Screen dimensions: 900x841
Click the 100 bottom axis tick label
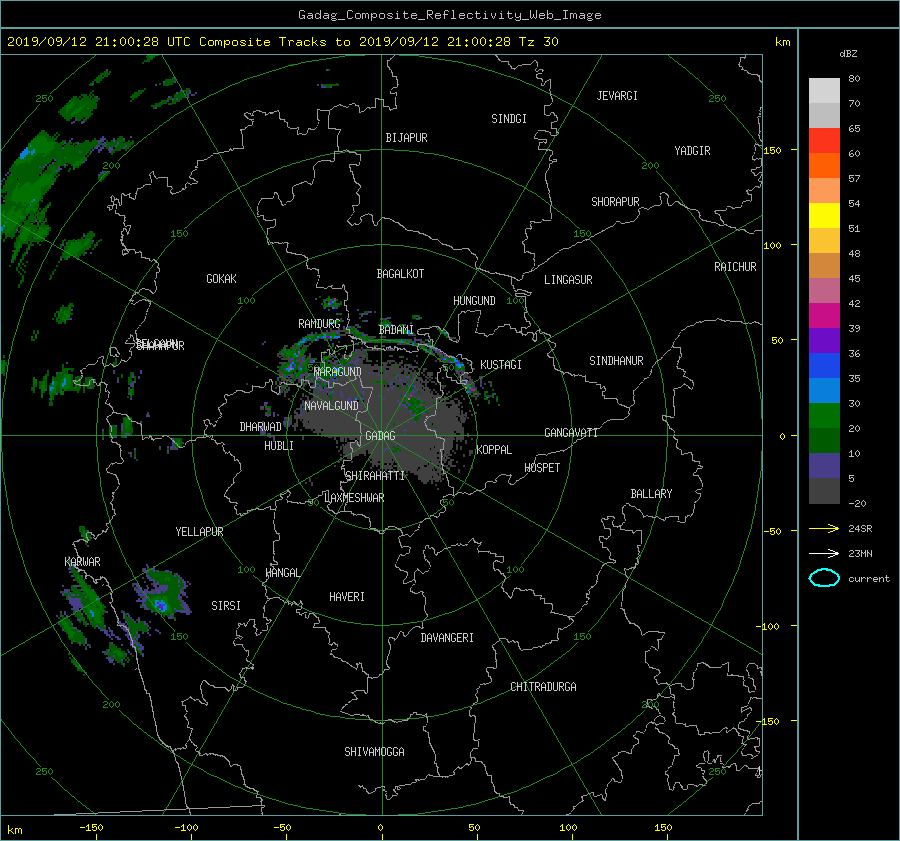point(568,828)
